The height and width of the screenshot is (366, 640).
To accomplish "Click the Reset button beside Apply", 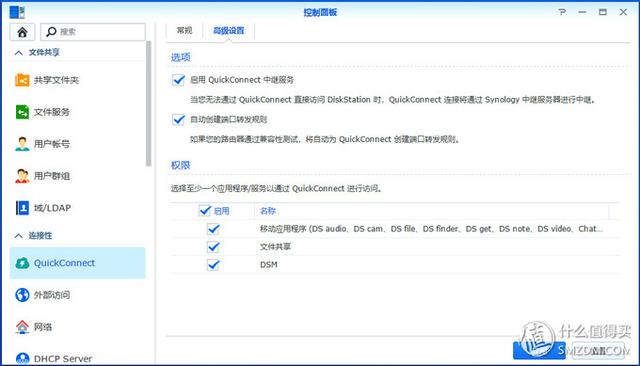I will point(598,350).
